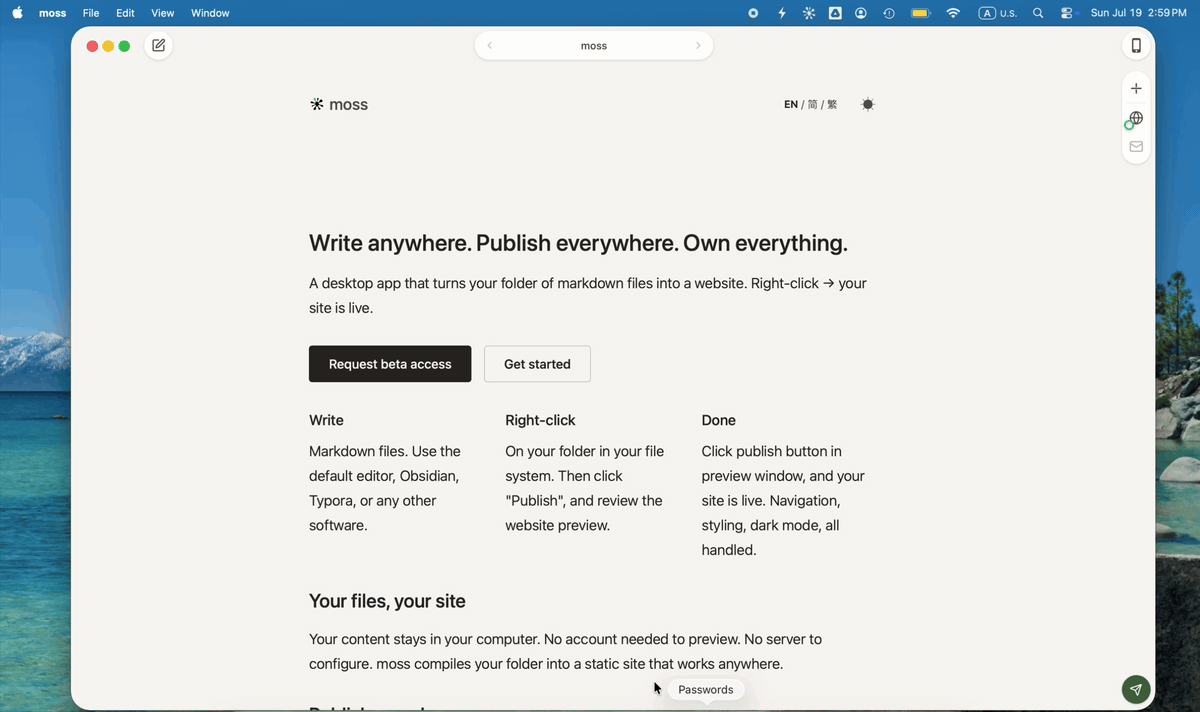Click the U.S. input source indicator
Screen dimensions: 1200x712
(998, 13)
